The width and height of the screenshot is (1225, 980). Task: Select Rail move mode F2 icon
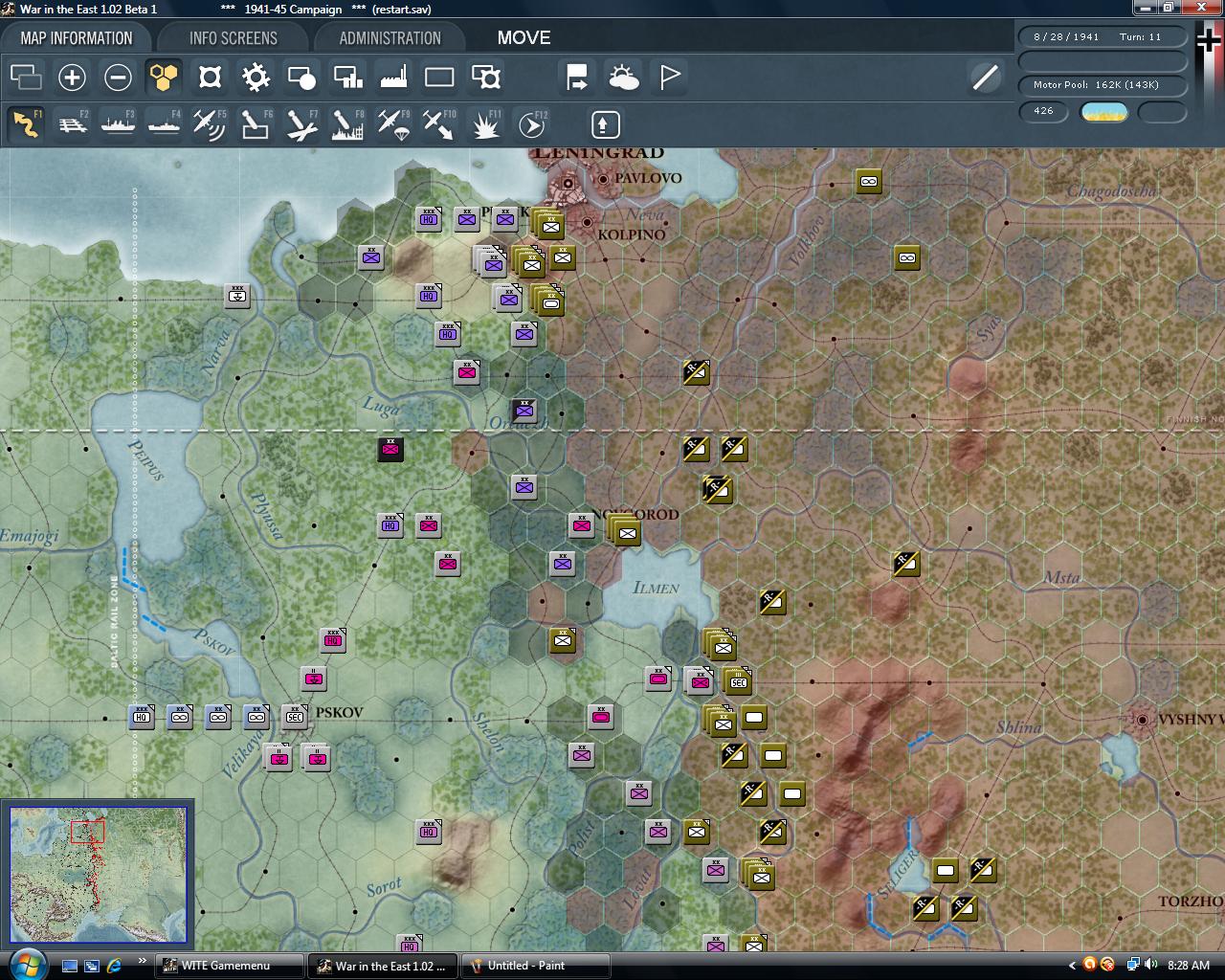pyautogui.click(x=72, y=123)
